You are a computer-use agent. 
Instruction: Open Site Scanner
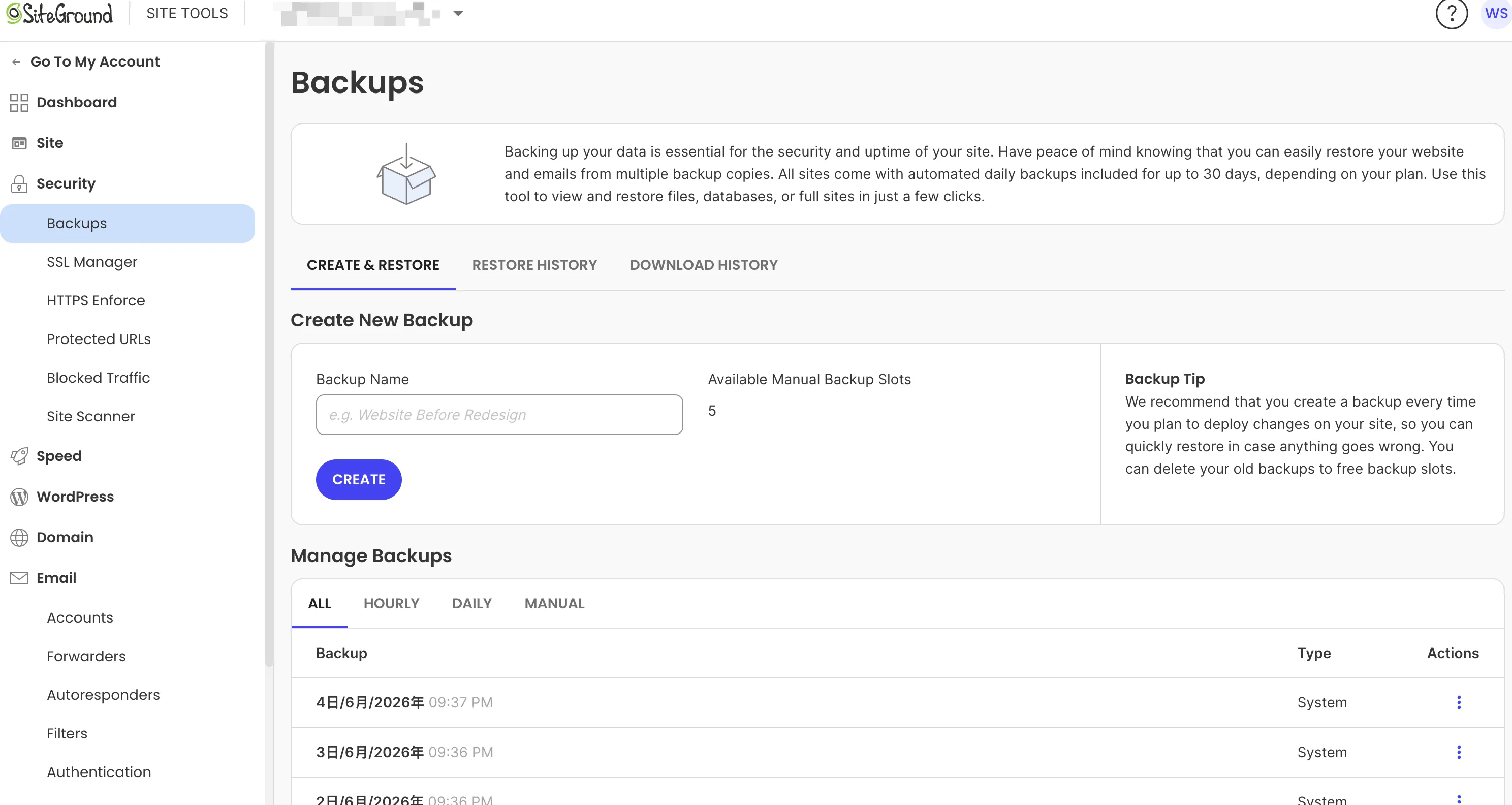tap(91, 416)
